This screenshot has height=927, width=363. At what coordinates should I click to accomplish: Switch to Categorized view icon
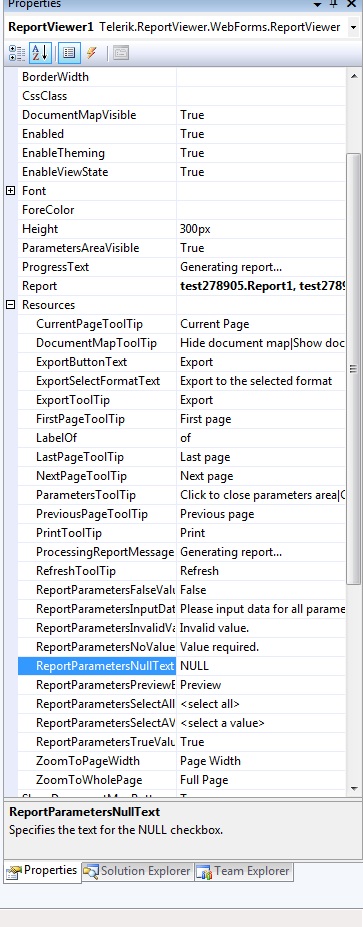pyautogui.click(x=17, y=53)
